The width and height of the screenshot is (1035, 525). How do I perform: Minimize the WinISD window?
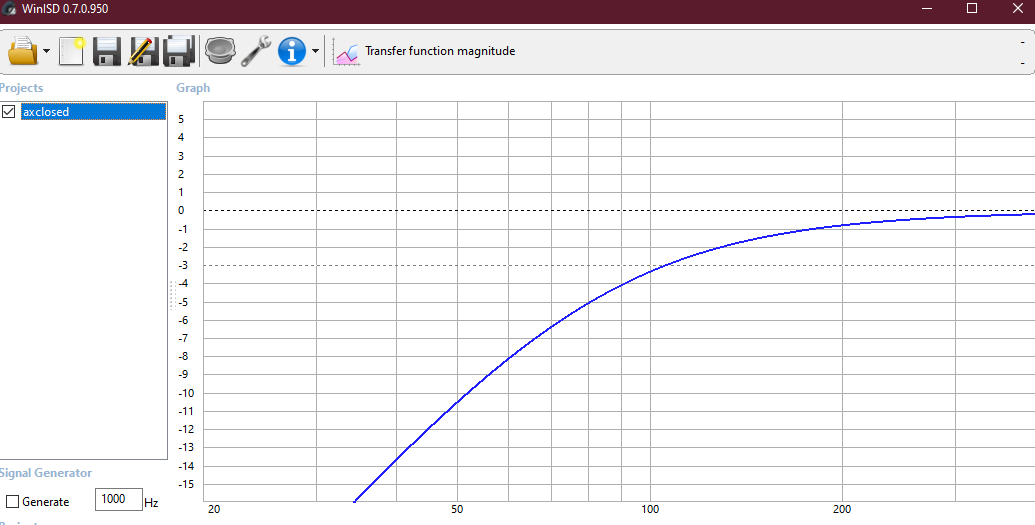927,9
